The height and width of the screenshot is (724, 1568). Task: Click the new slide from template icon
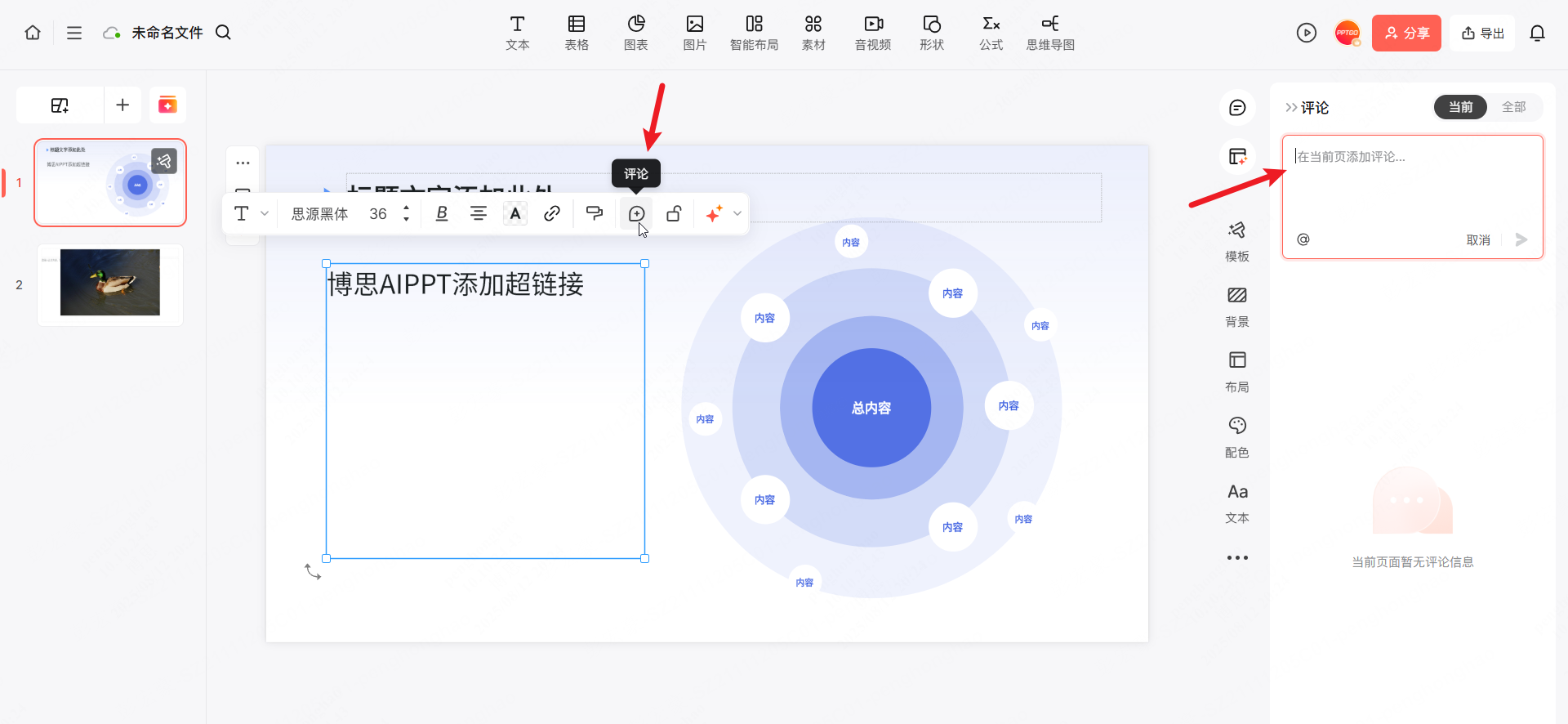pyautogui.click(x=60, y=105)
